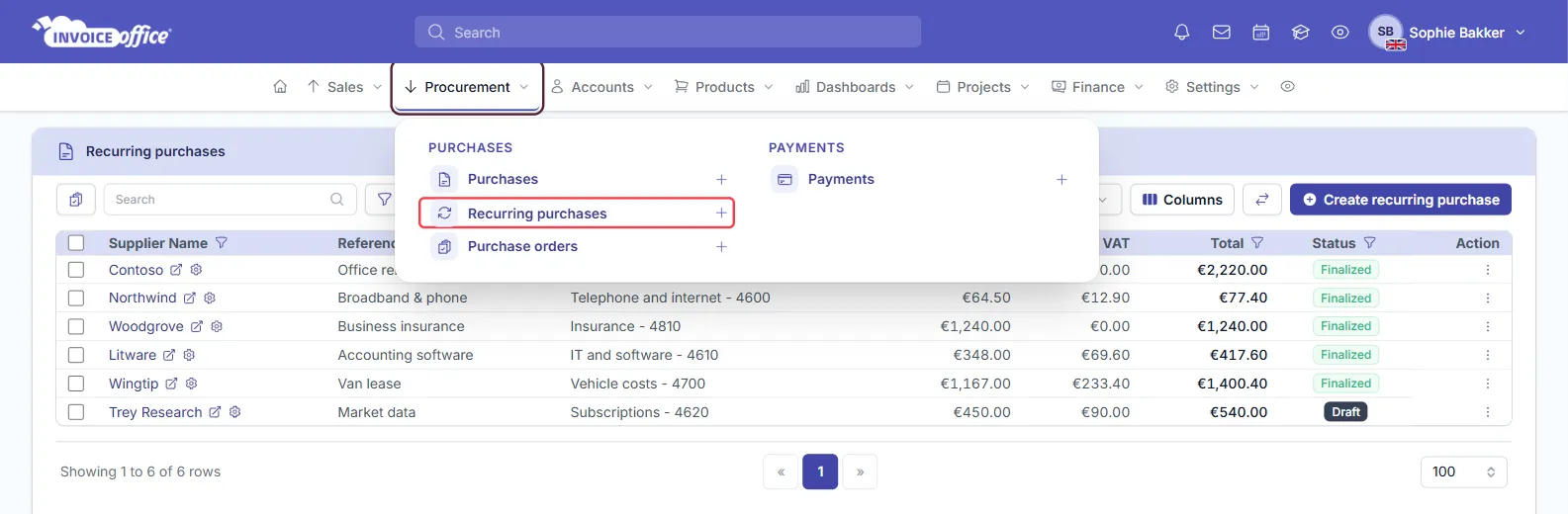
Task: Collapse the Procurement menu
Action: [x=467, y=87]
